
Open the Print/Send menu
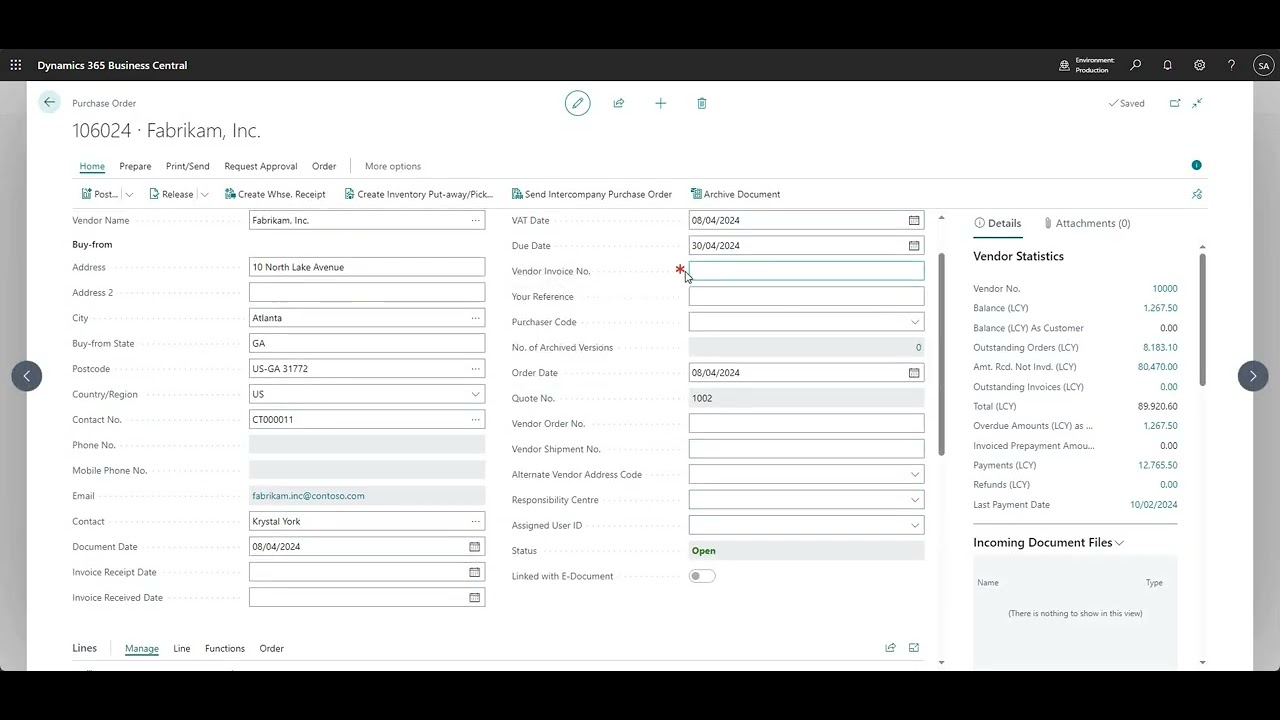coord(188,166)
